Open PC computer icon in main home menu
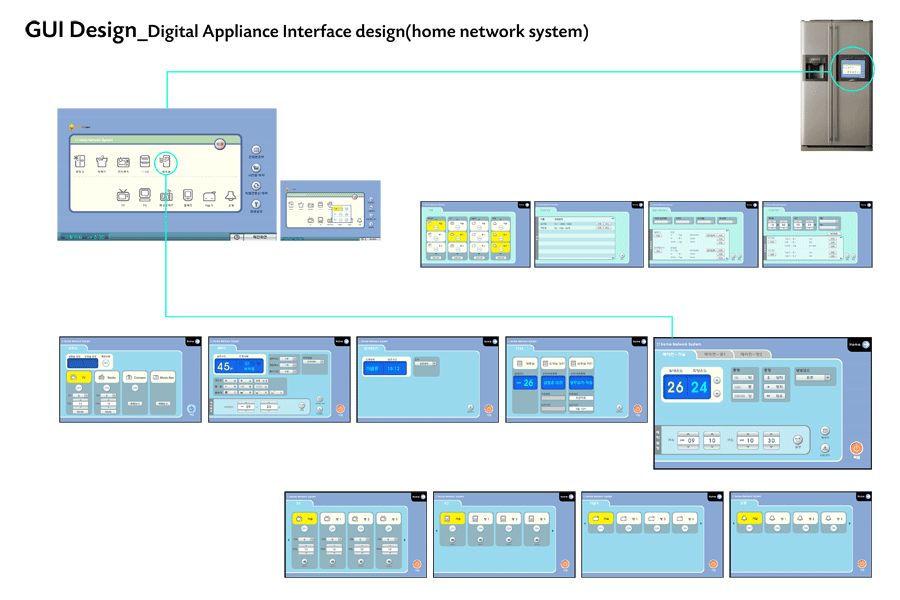900x600 pixels. coord(145,195)
